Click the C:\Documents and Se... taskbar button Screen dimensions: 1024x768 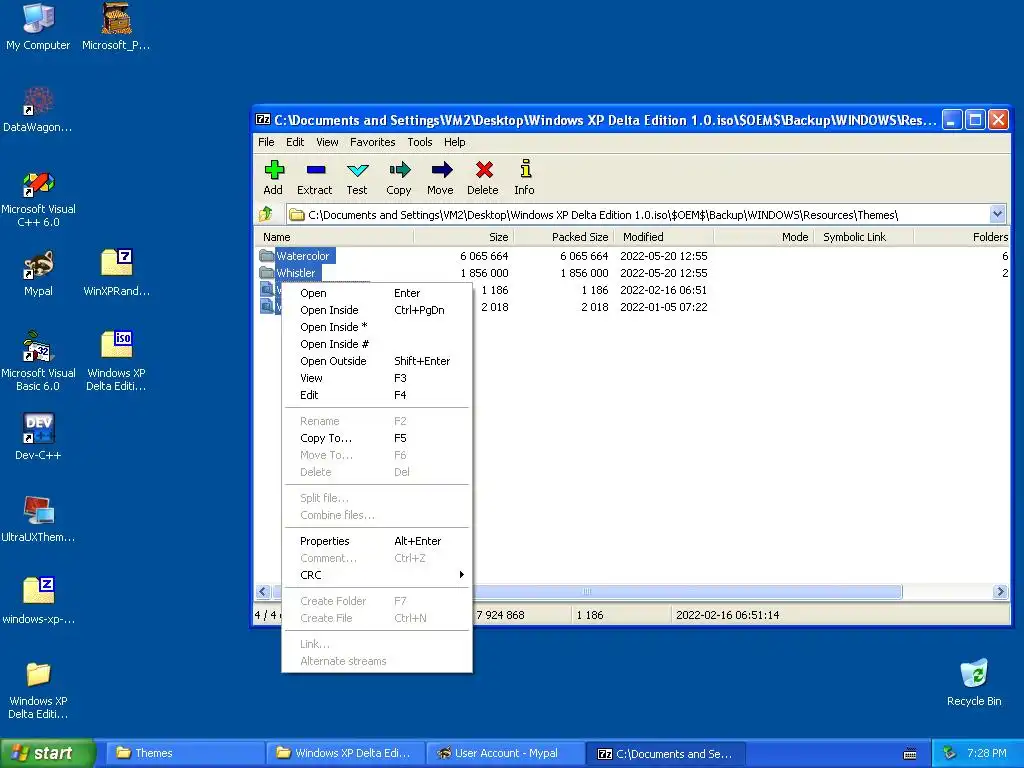[x=665, y=753]
